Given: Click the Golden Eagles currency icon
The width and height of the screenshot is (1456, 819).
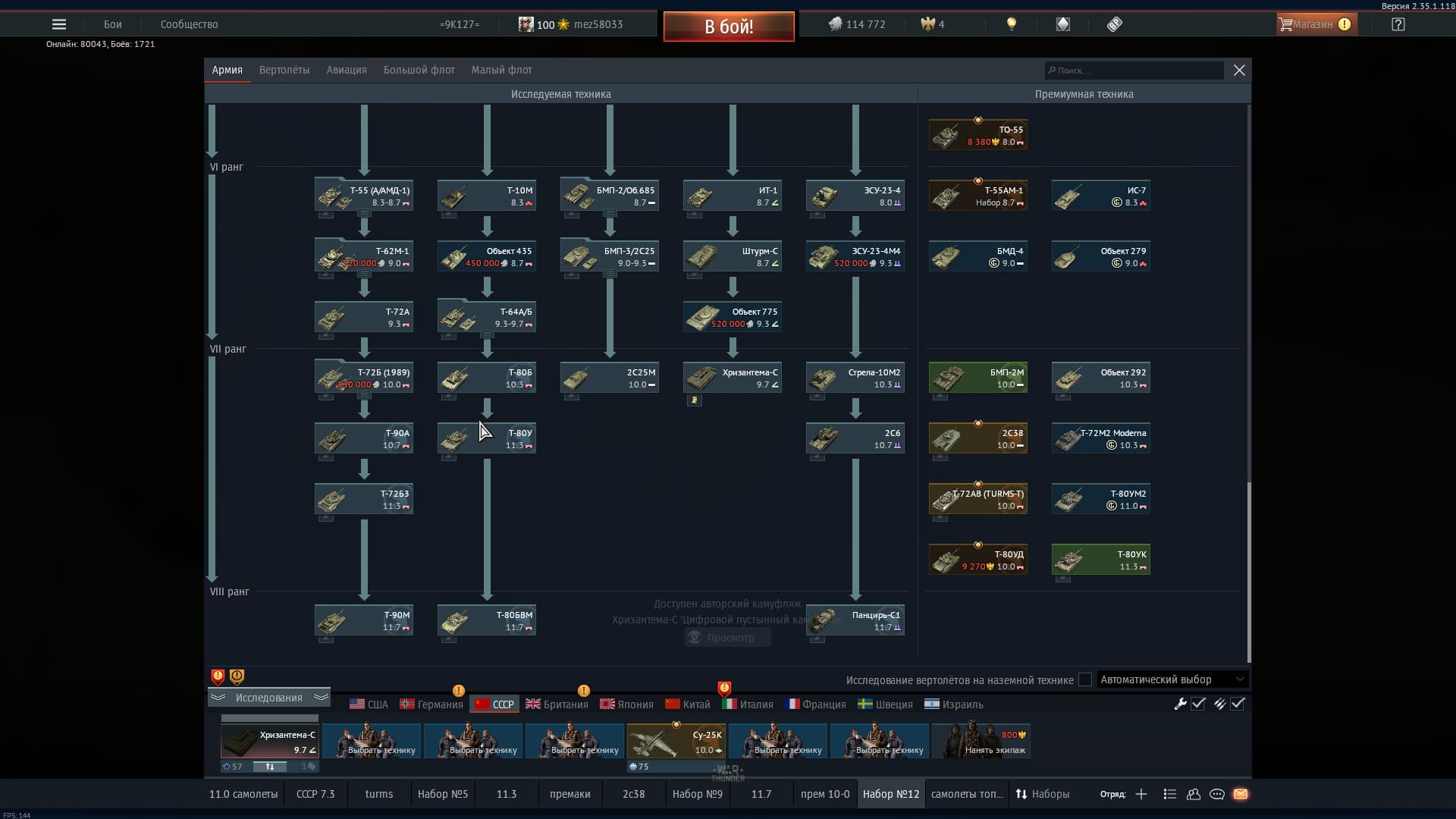Looking at the screenshot, I should (x=927, y=24).
